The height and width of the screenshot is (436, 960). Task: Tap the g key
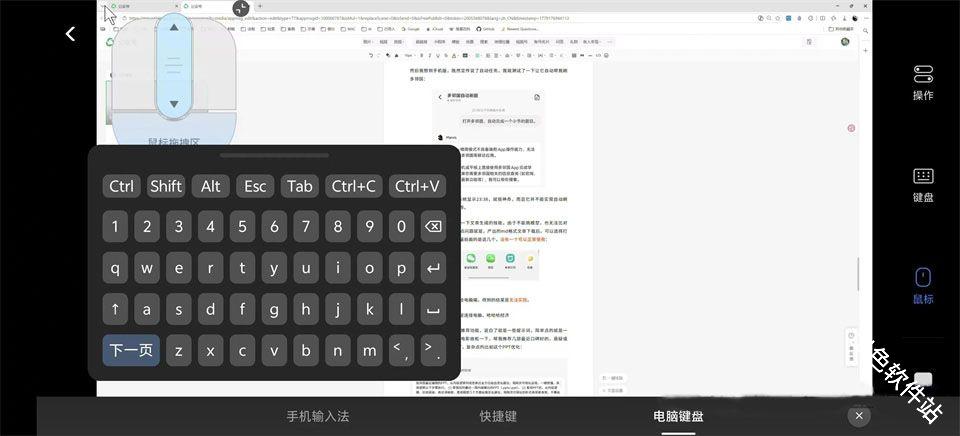coord(274,309)
